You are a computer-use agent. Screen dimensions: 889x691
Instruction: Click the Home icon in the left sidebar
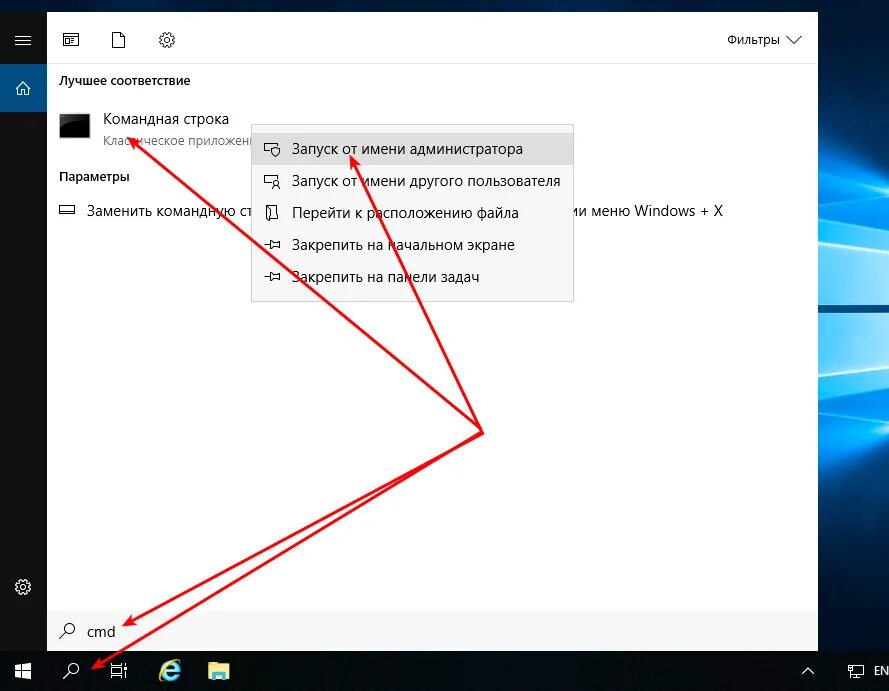23,87
